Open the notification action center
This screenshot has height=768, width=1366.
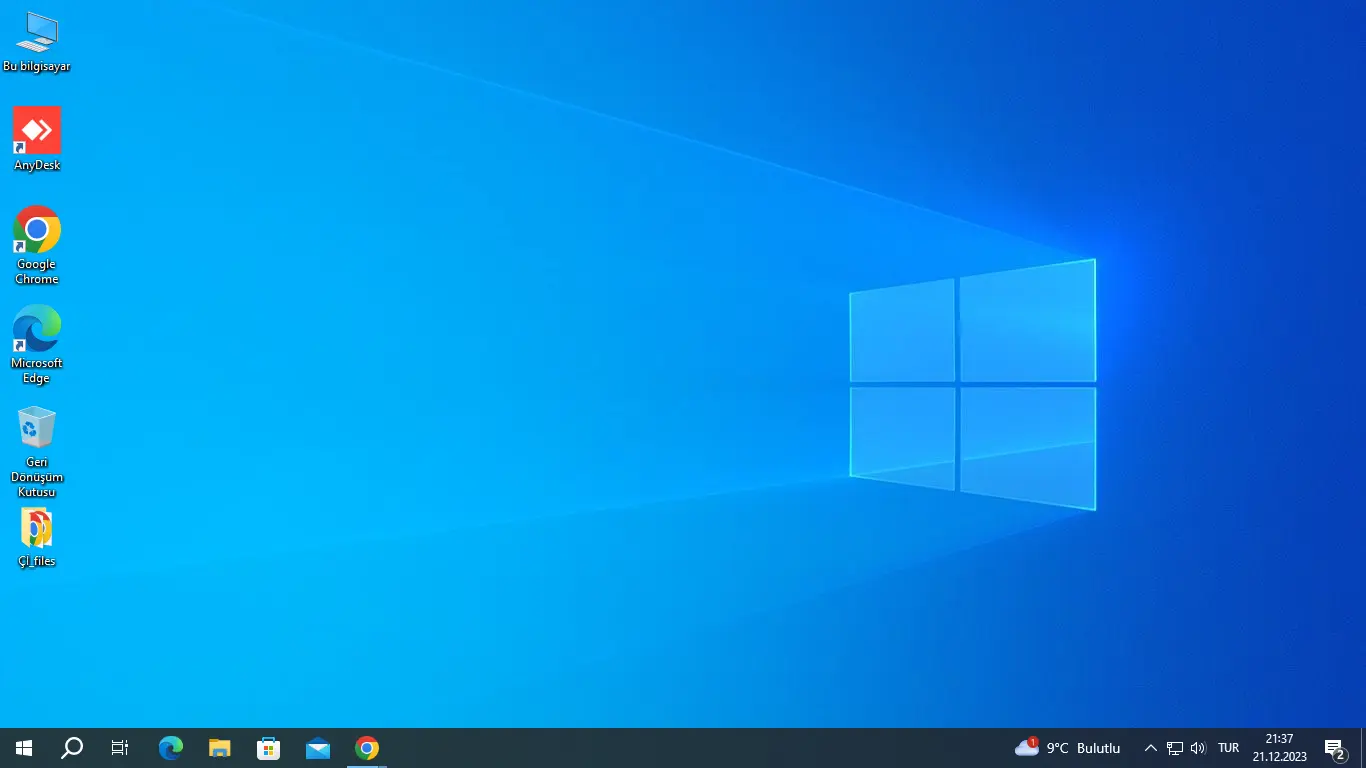coord(1335,748)
